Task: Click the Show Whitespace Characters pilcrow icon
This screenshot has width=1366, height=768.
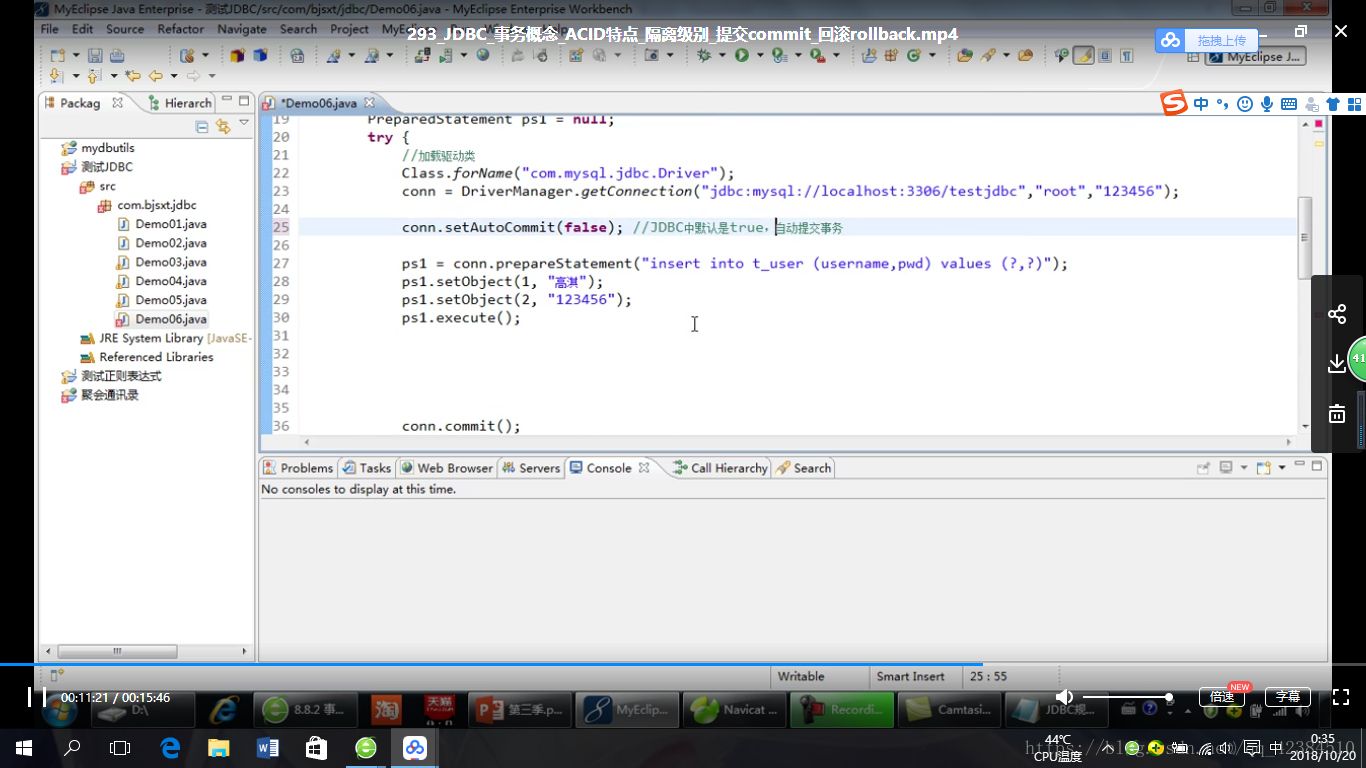Action: [1127, 56]
